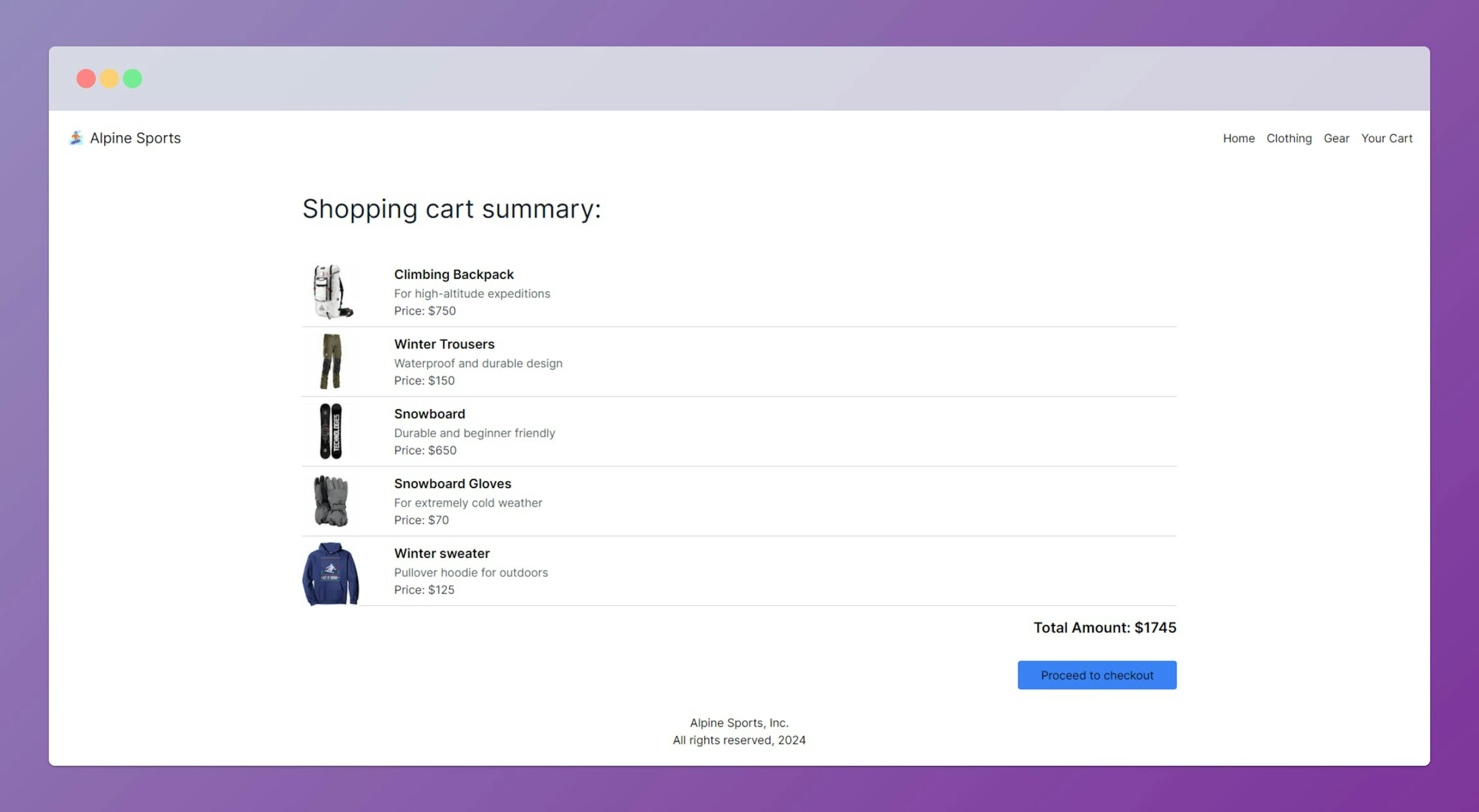Open Your Cart in the navigation
The image size is (1479, 812).
pos(1387,138)
